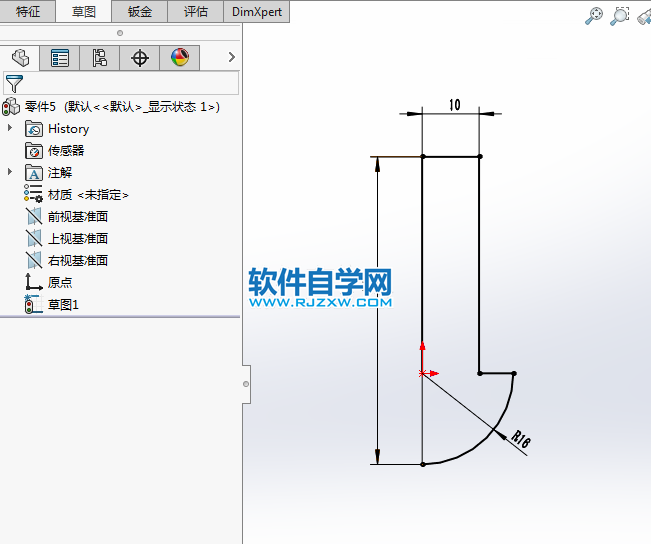This screenshot has width=651, height=544.
Task: Select the 10 width dimension
Action: click(x=455, y=105)
